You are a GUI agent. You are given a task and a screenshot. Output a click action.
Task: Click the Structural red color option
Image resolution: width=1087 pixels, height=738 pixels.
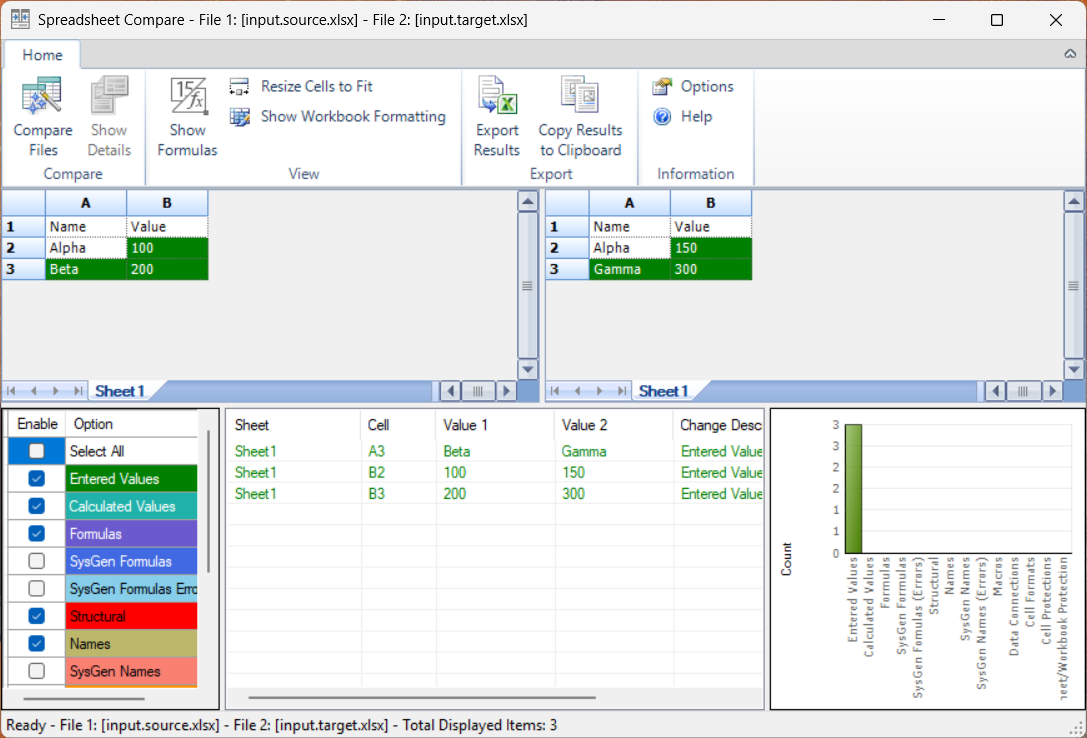point(131,616)
